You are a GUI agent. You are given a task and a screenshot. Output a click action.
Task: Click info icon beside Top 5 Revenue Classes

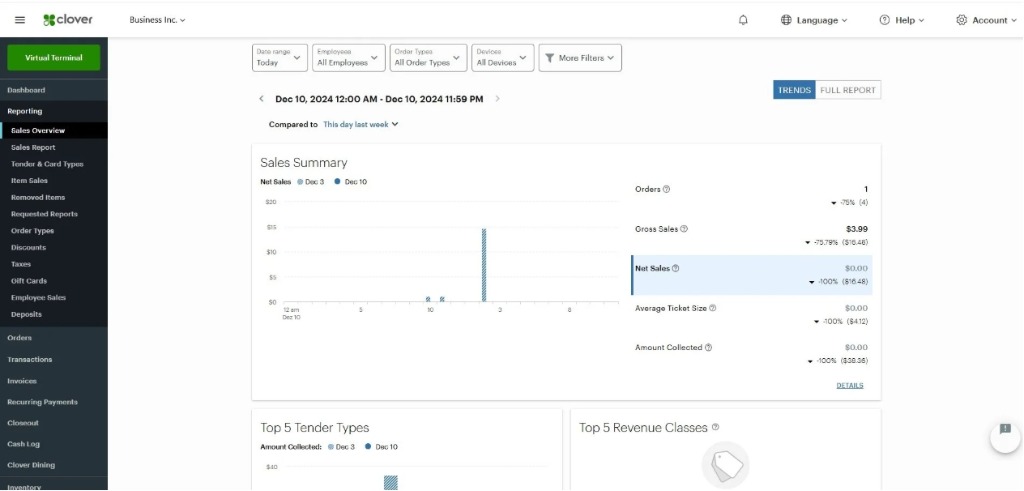[x=715, y=427]
